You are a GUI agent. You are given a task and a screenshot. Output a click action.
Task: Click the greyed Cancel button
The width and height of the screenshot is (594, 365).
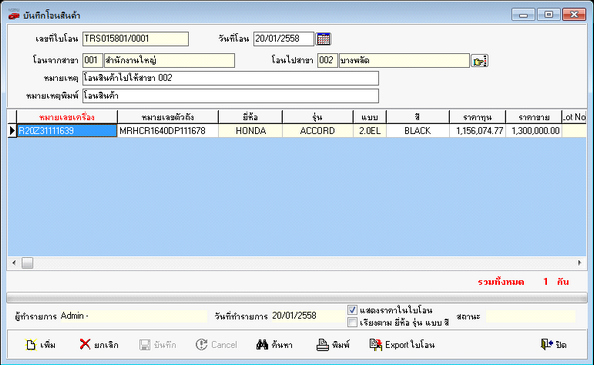216,345
